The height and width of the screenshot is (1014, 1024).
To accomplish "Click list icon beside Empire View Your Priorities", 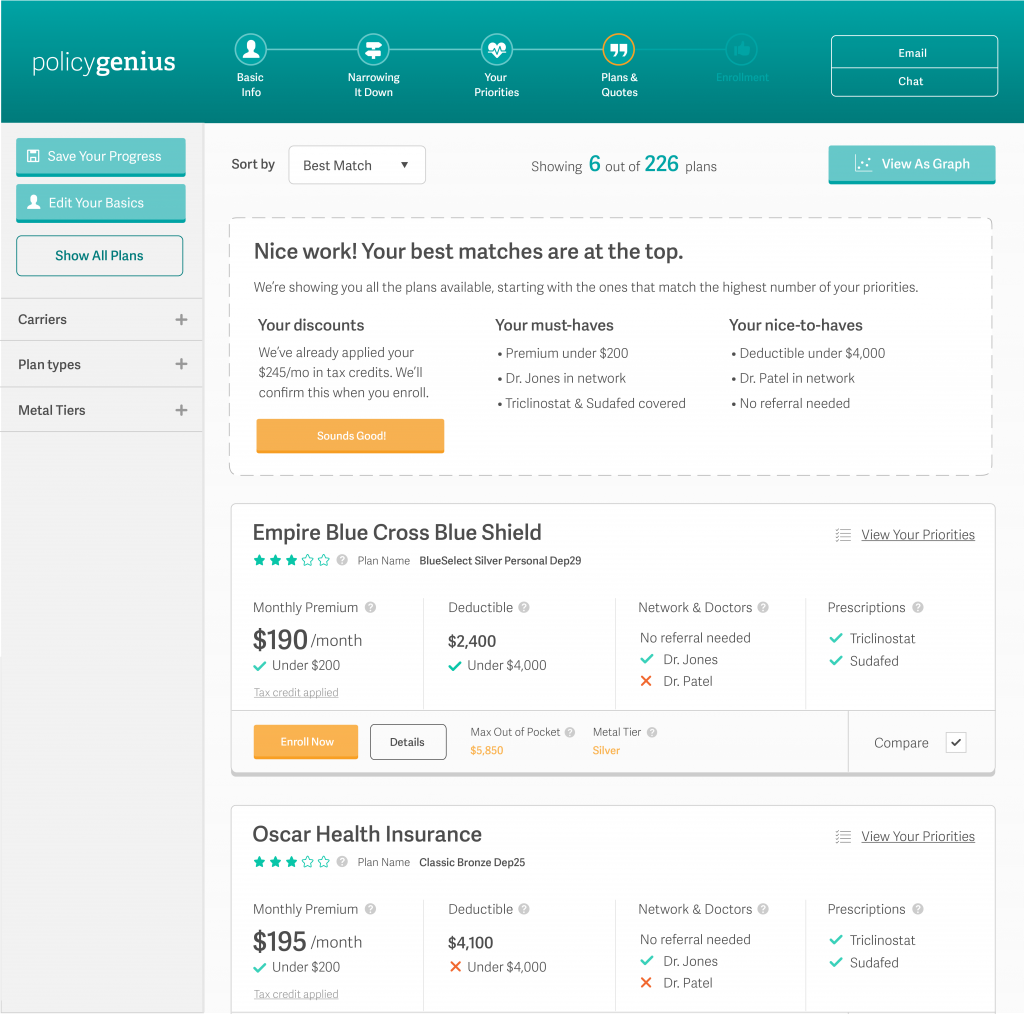I will tap(843, 535).
